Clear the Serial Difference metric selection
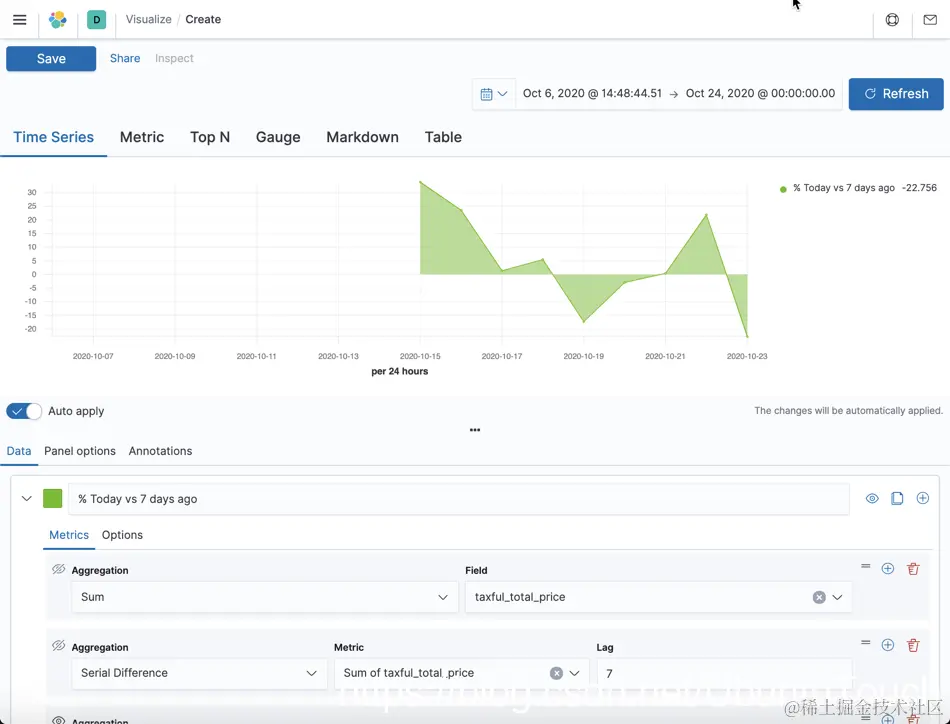 [556, 673]
